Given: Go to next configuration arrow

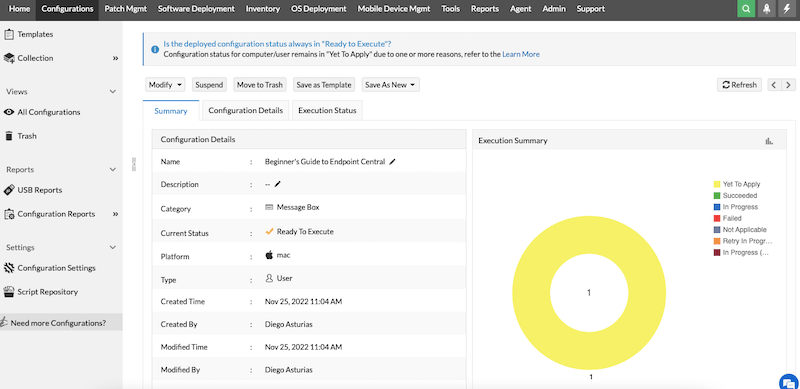Looking at the screenshot, I should 788,85.
